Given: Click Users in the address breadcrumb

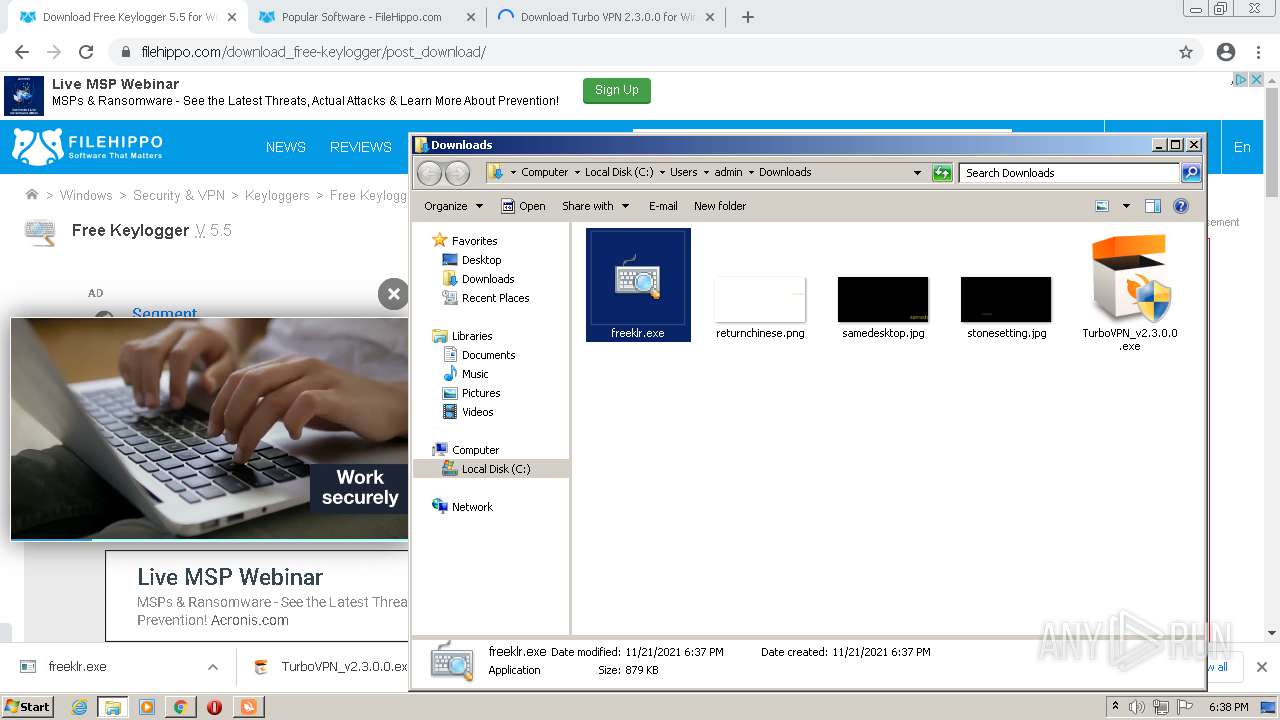Looking at the screenshot, I should point(684,172).
